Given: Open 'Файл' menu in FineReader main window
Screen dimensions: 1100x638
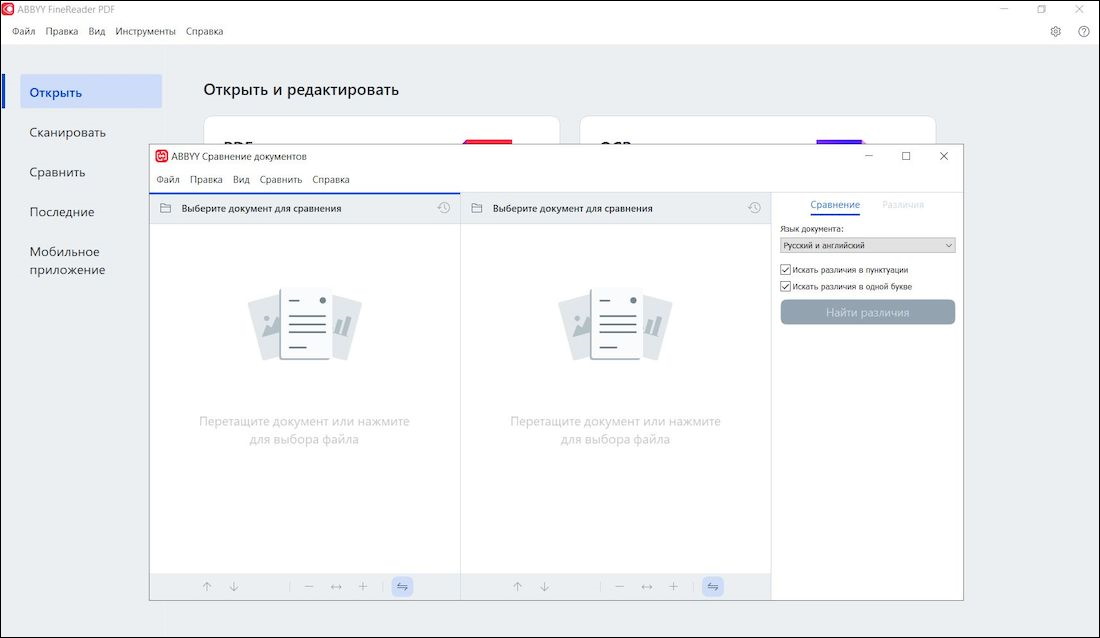Looking at the screenshot, I should [x=24, y=32].
